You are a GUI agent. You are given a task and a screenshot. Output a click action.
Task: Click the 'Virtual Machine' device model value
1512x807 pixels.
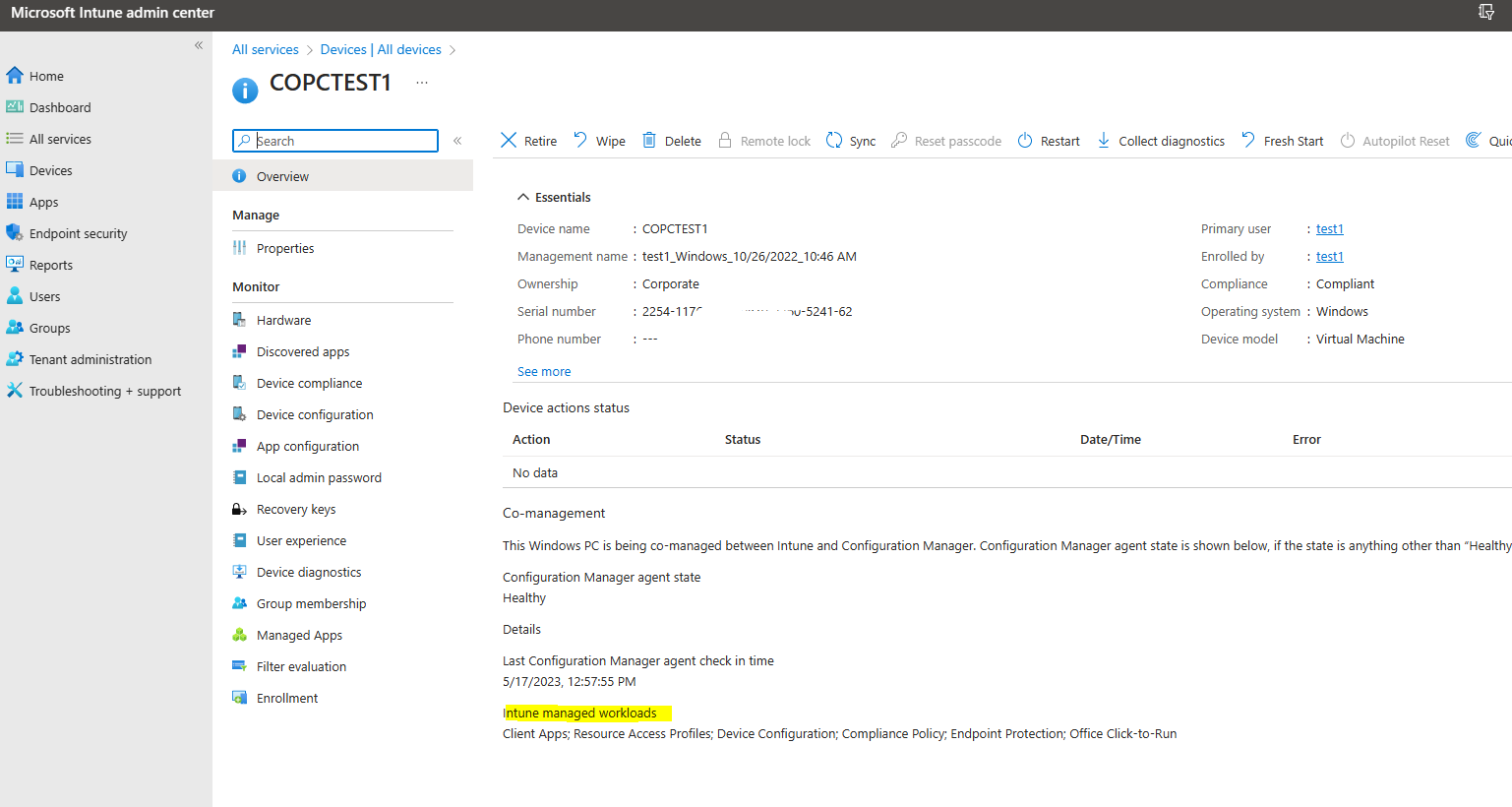(1361, 339)
